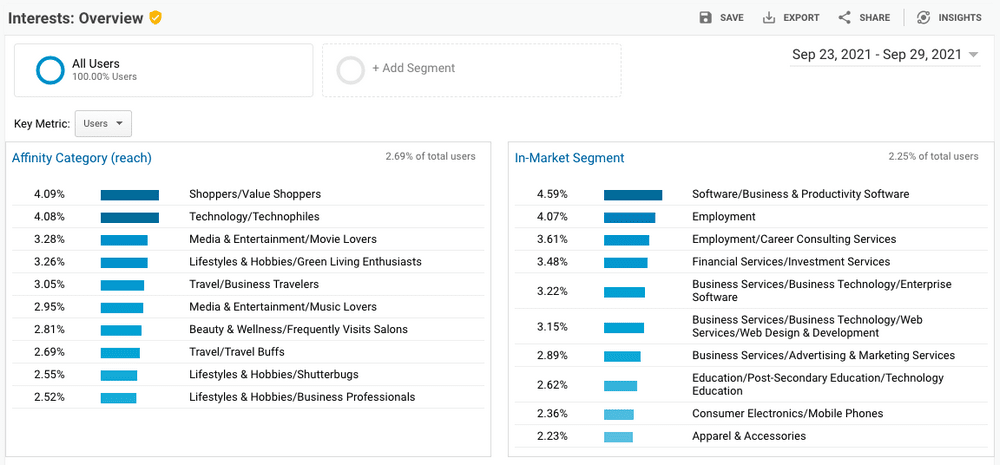Click the Software/Business & Productivity Software bar

633,195
